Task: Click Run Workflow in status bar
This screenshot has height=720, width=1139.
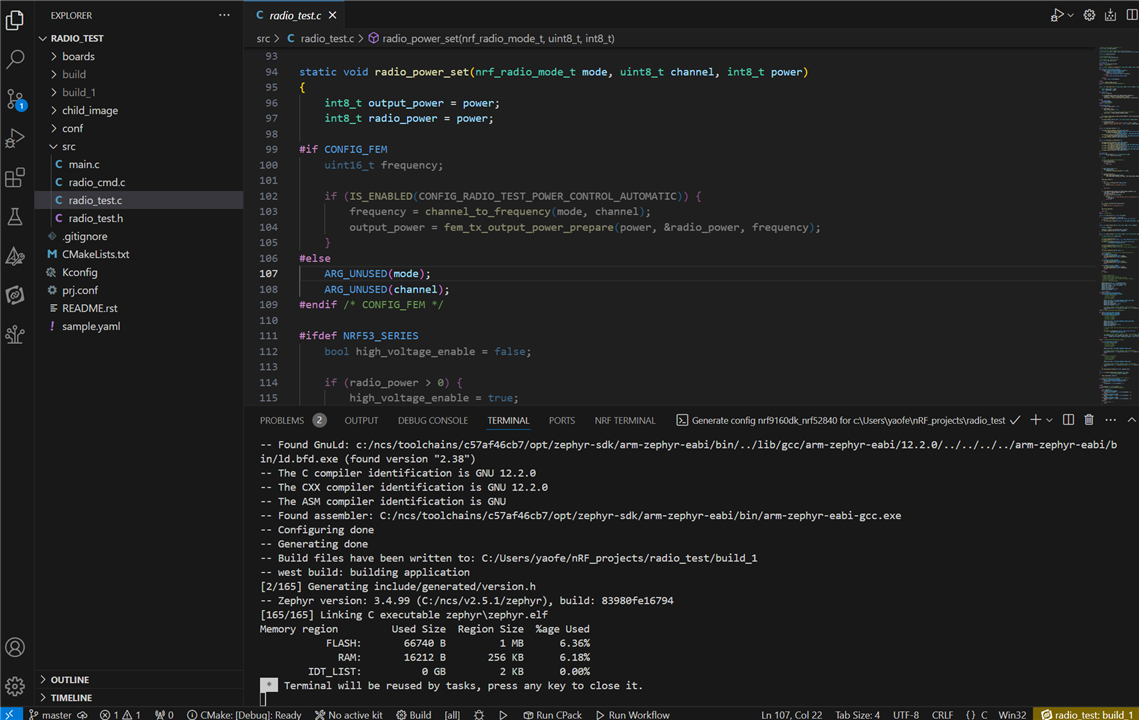Action: tap(632, 714)
